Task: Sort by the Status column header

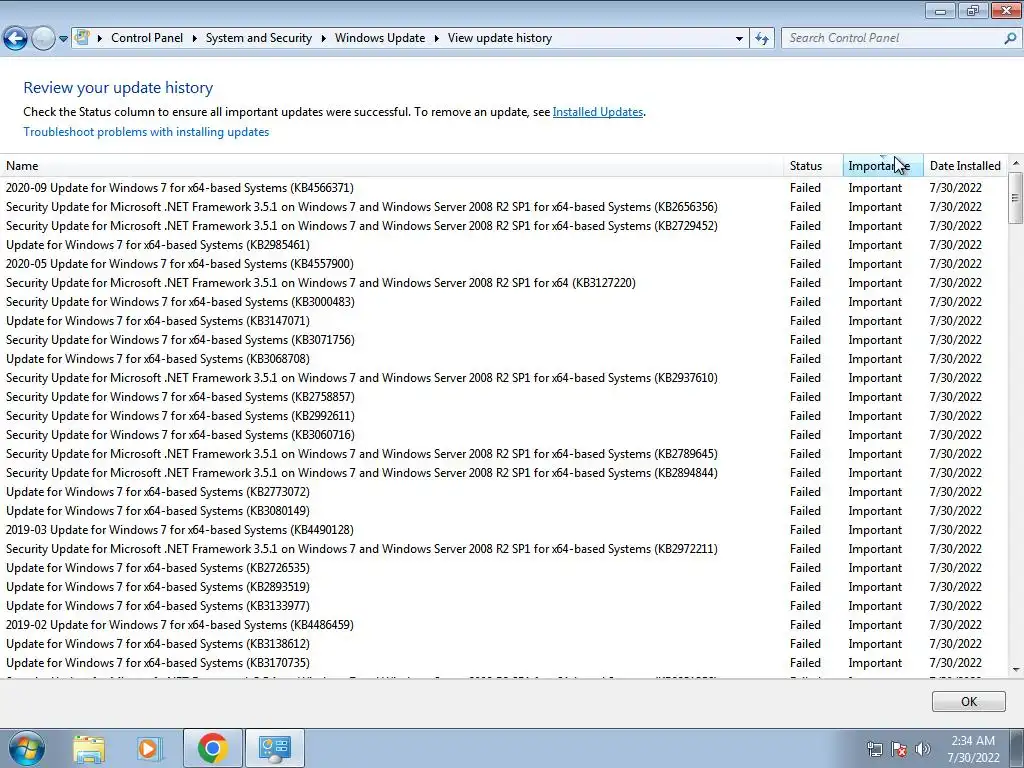Action: click(x=813, y=166)
